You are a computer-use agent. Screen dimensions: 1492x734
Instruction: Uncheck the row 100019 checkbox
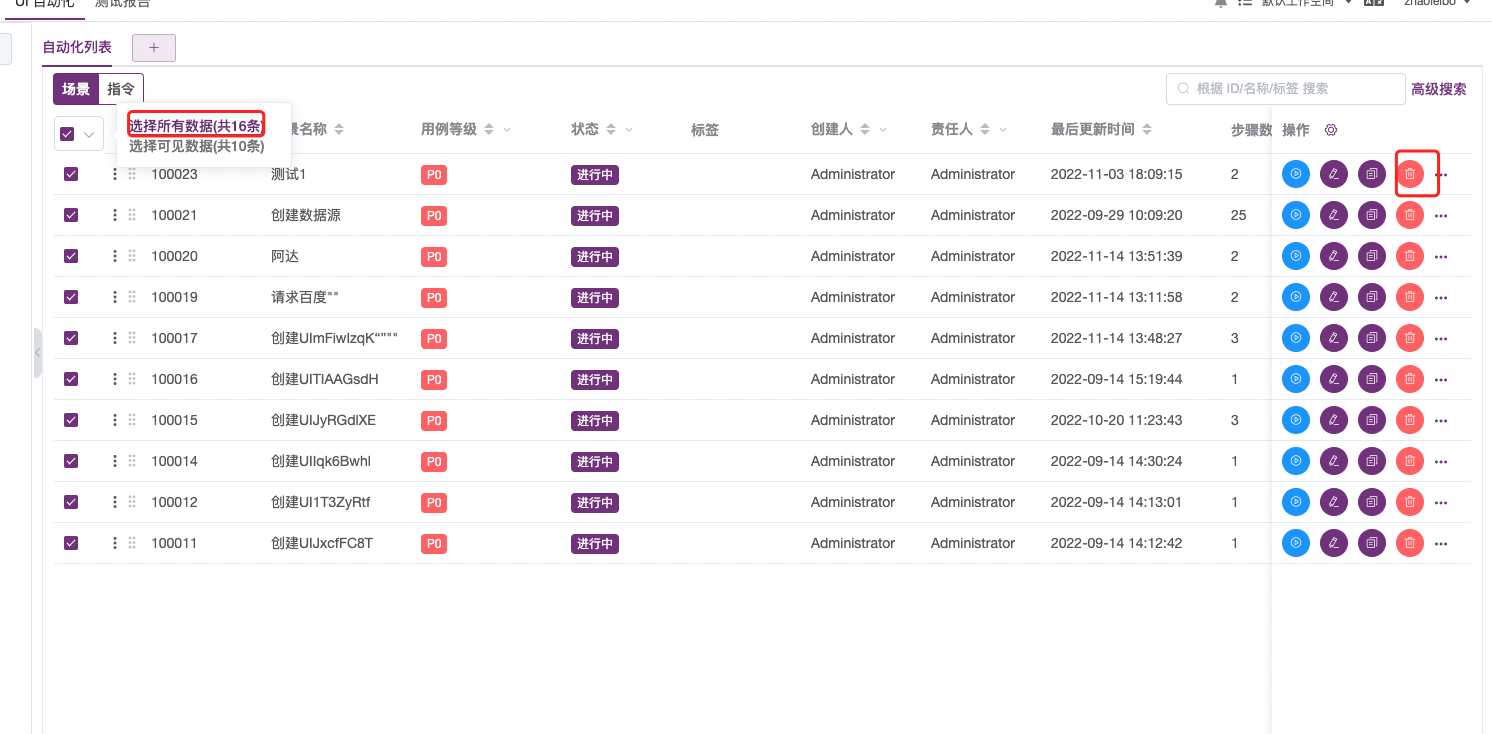coord(71,297)
